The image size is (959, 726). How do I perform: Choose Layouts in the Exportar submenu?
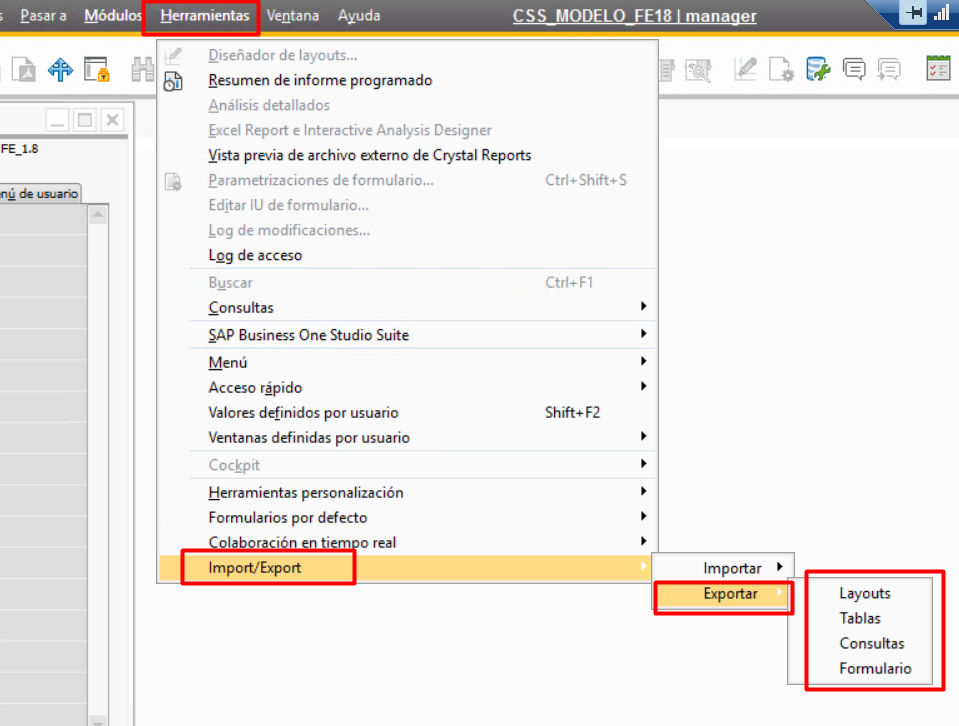point(865,593)
